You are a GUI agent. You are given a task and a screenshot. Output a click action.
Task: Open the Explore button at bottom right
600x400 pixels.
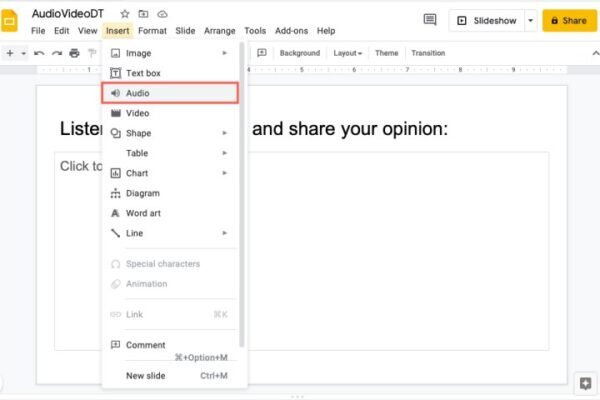point(585,383)
